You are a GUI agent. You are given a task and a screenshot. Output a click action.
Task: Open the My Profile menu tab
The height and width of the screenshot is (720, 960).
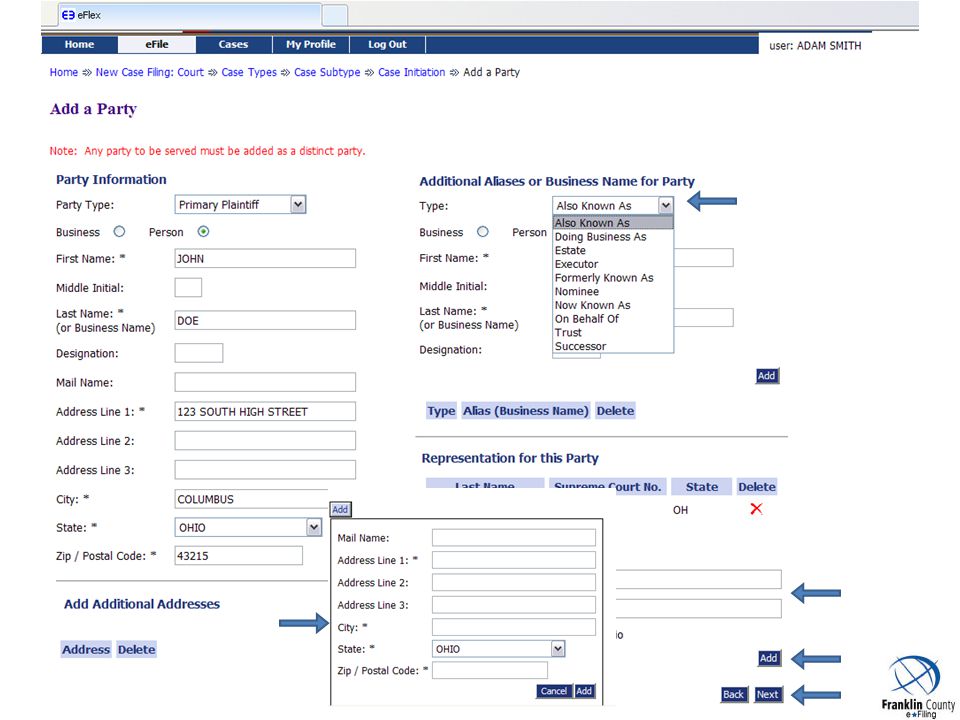pos(310,44)
